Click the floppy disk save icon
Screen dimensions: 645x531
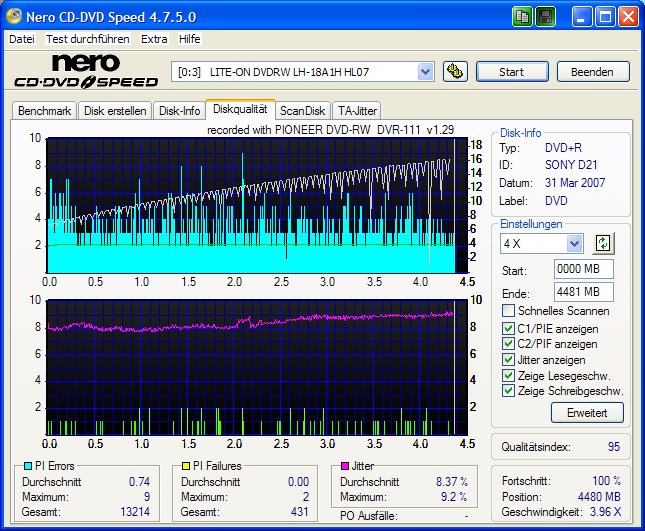point(545,17)
